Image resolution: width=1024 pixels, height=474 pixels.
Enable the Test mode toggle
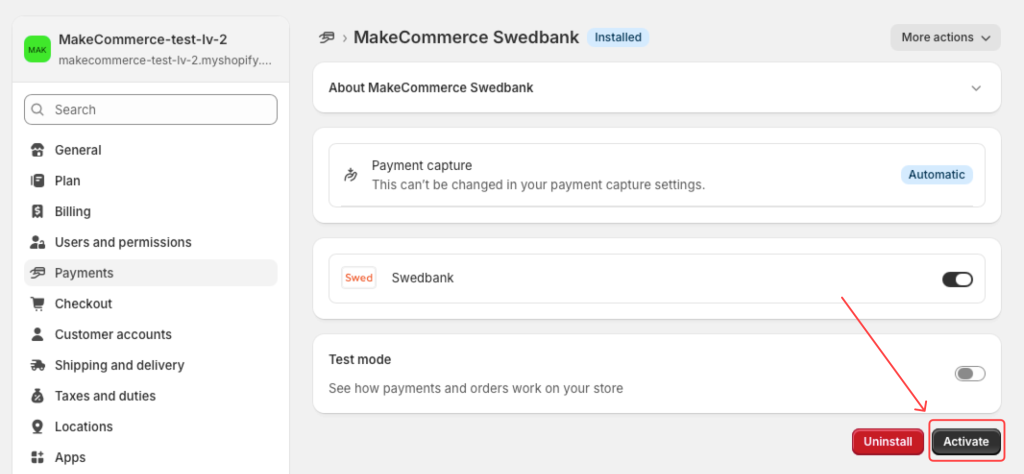point(969,374)
